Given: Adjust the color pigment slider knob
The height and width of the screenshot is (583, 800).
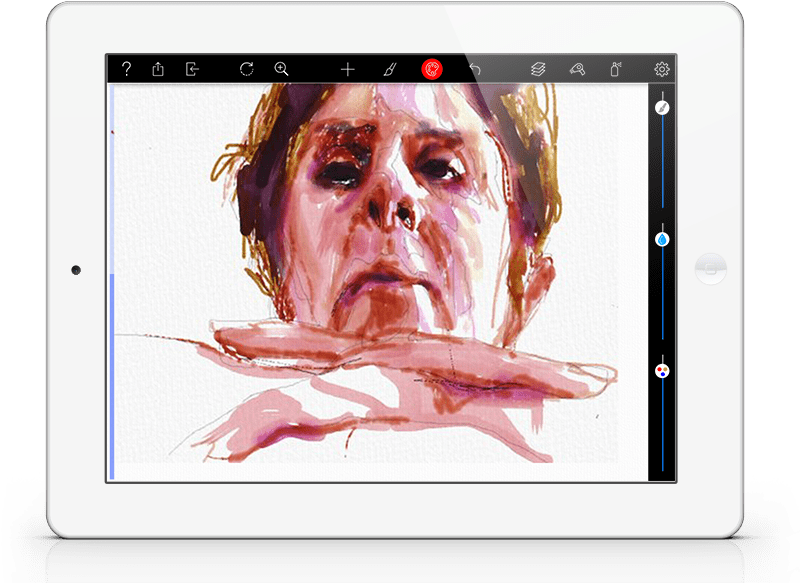Looking at the screenshot, I should coord(662,371).
